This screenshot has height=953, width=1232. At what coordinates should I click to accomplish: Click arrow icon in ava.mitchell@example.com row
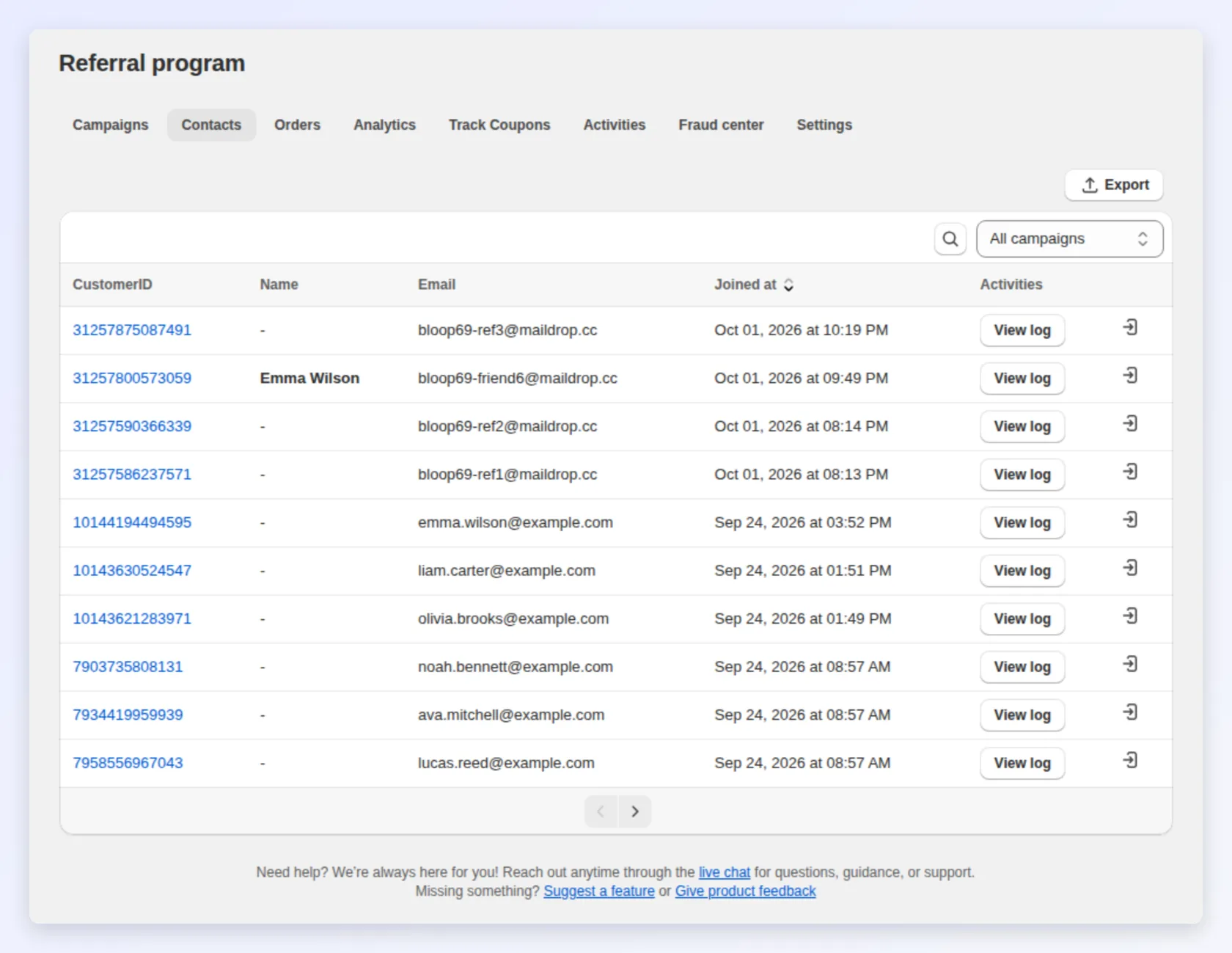1130,712
